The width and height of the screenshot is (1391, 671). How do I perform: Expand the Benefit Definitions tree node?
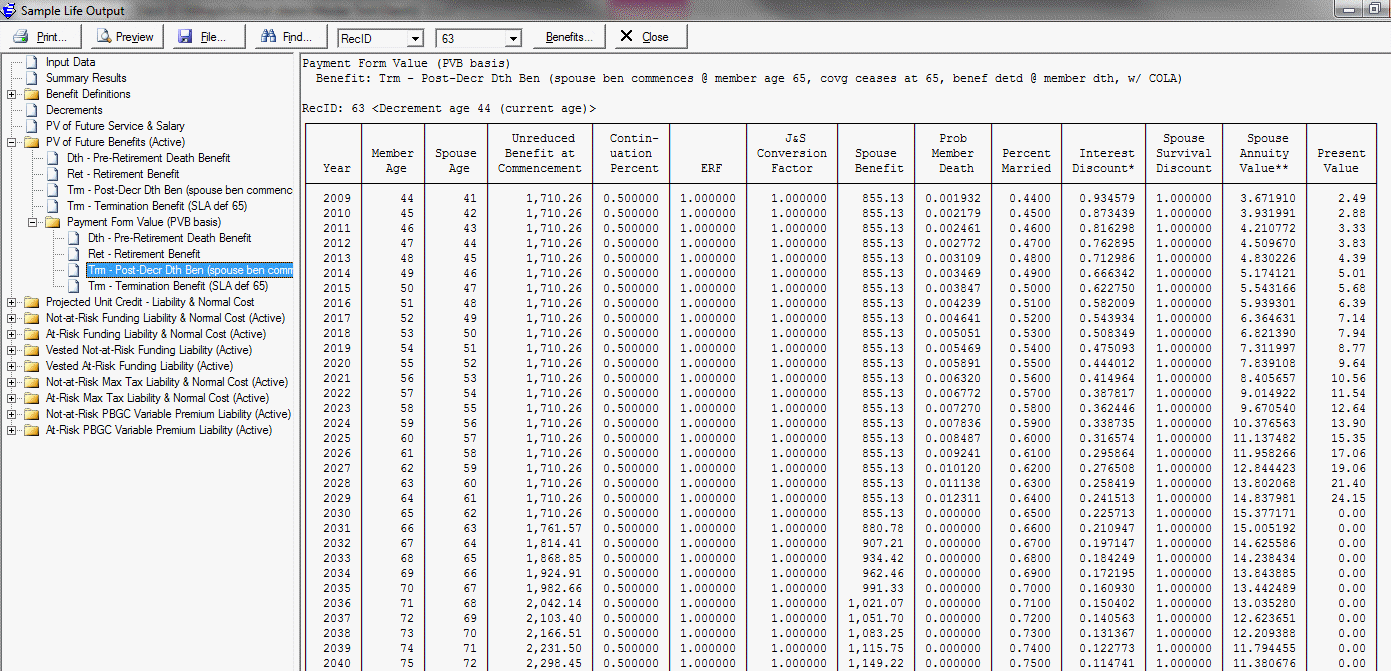click(12, 94)
